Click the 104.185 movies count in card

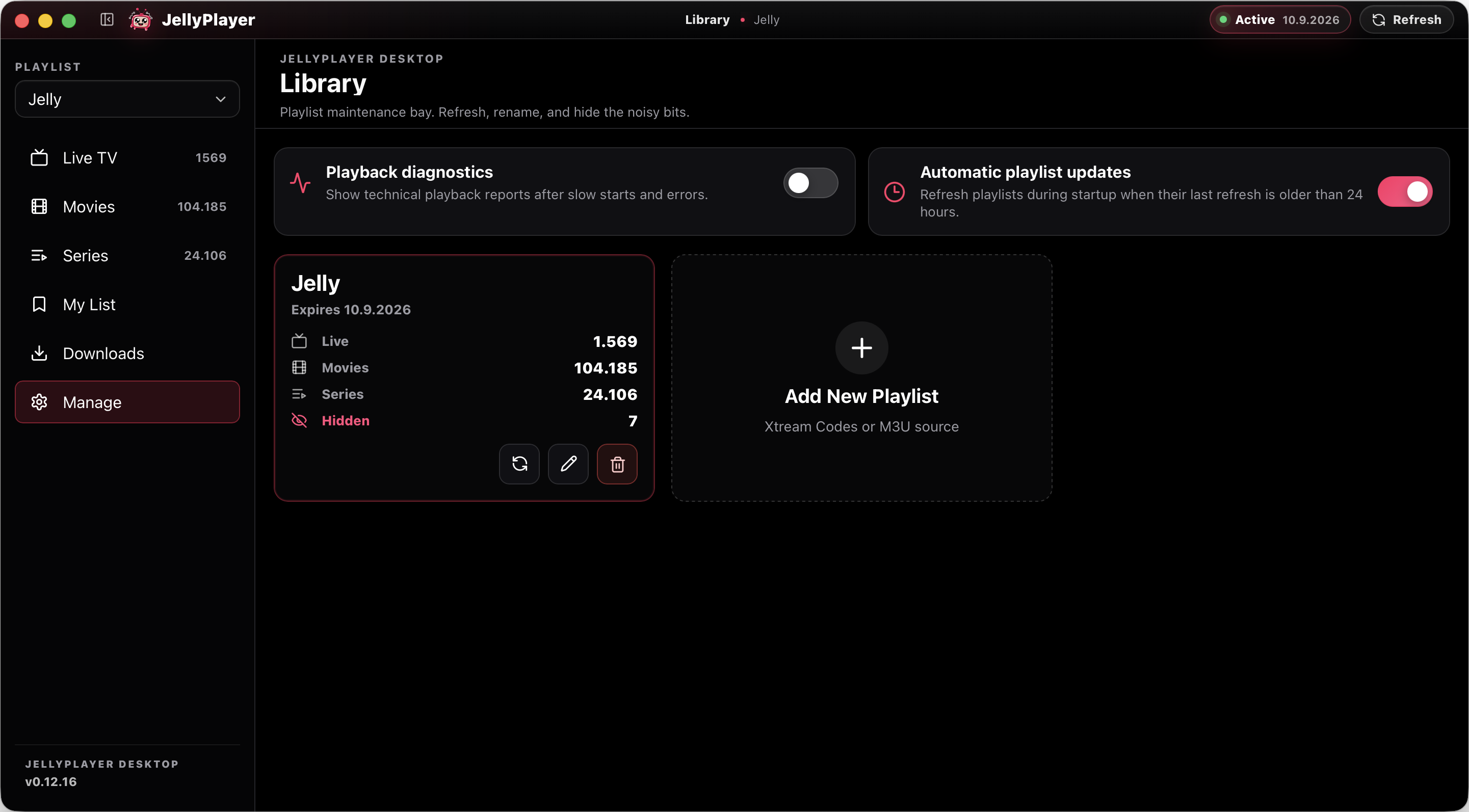click(606, 367)
